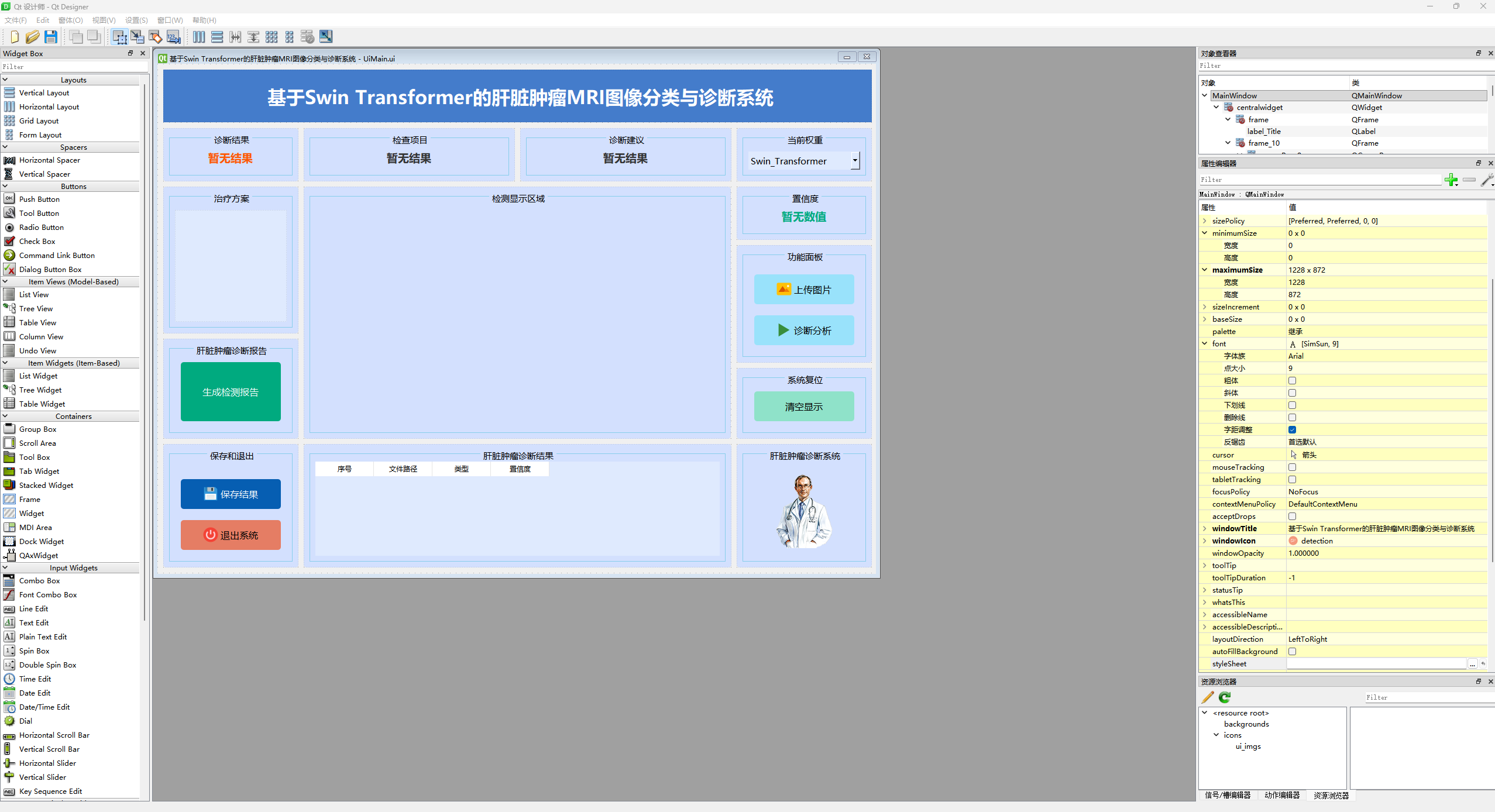Click the Save form toolbar icon
This screenshot has width=1495, height=812.
51,37
